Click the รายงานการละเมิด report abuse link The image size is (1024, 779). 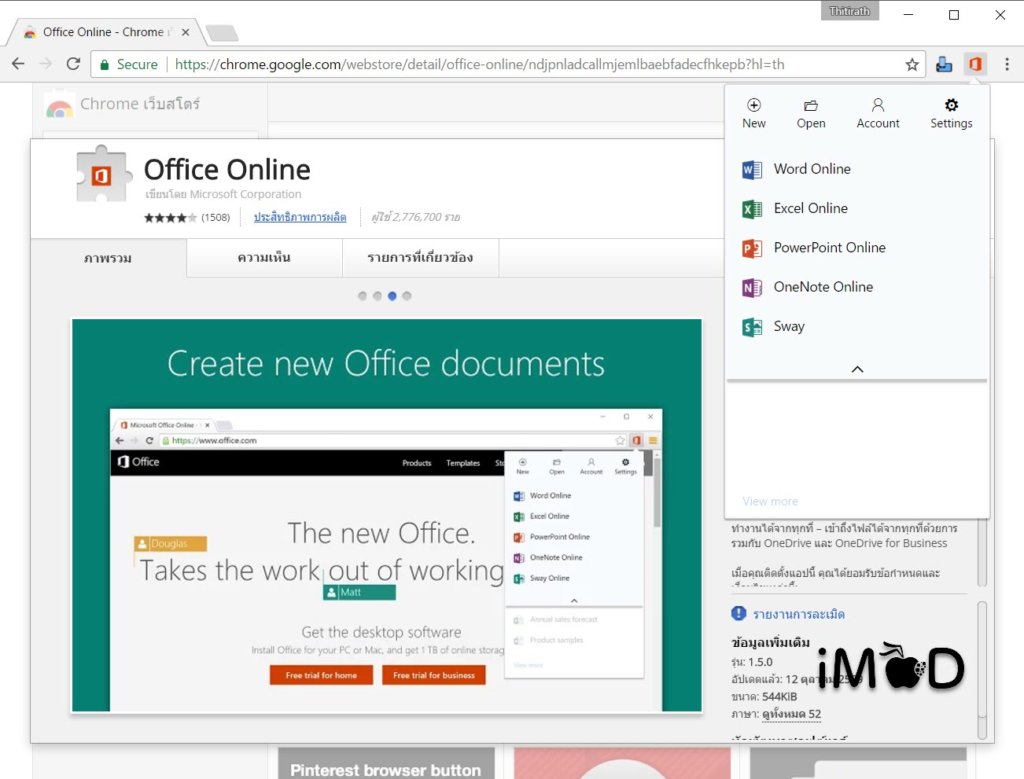(798, 613)
